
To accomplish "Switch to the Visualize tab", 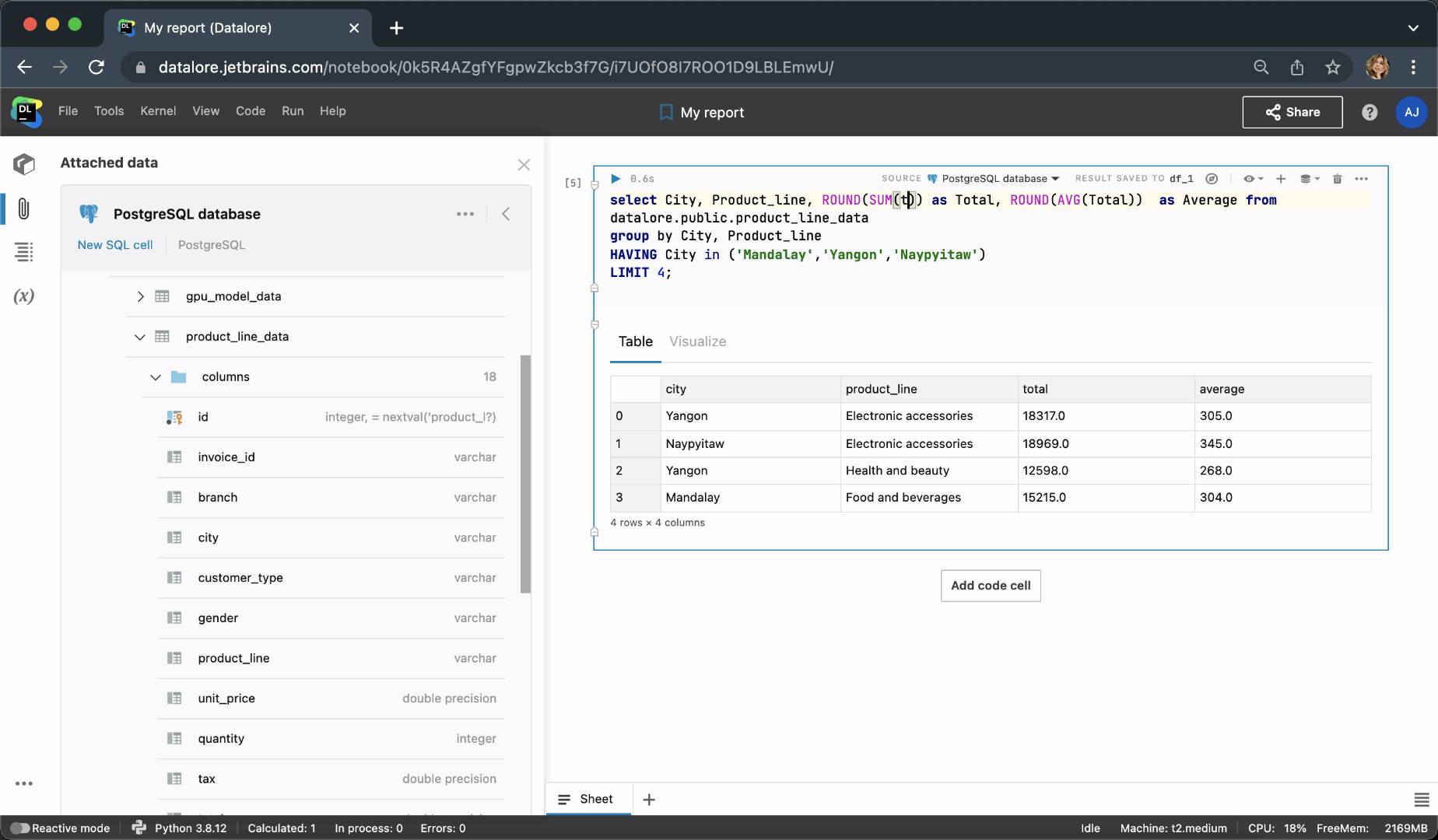I will (x=697, y=341).
